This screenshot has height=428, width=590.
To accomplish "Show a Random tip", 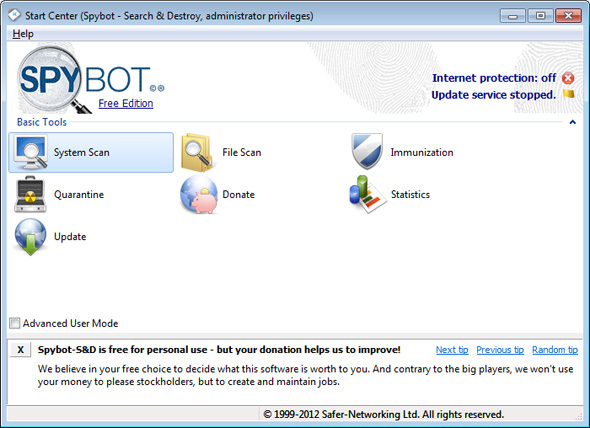I will pos(555,350).
